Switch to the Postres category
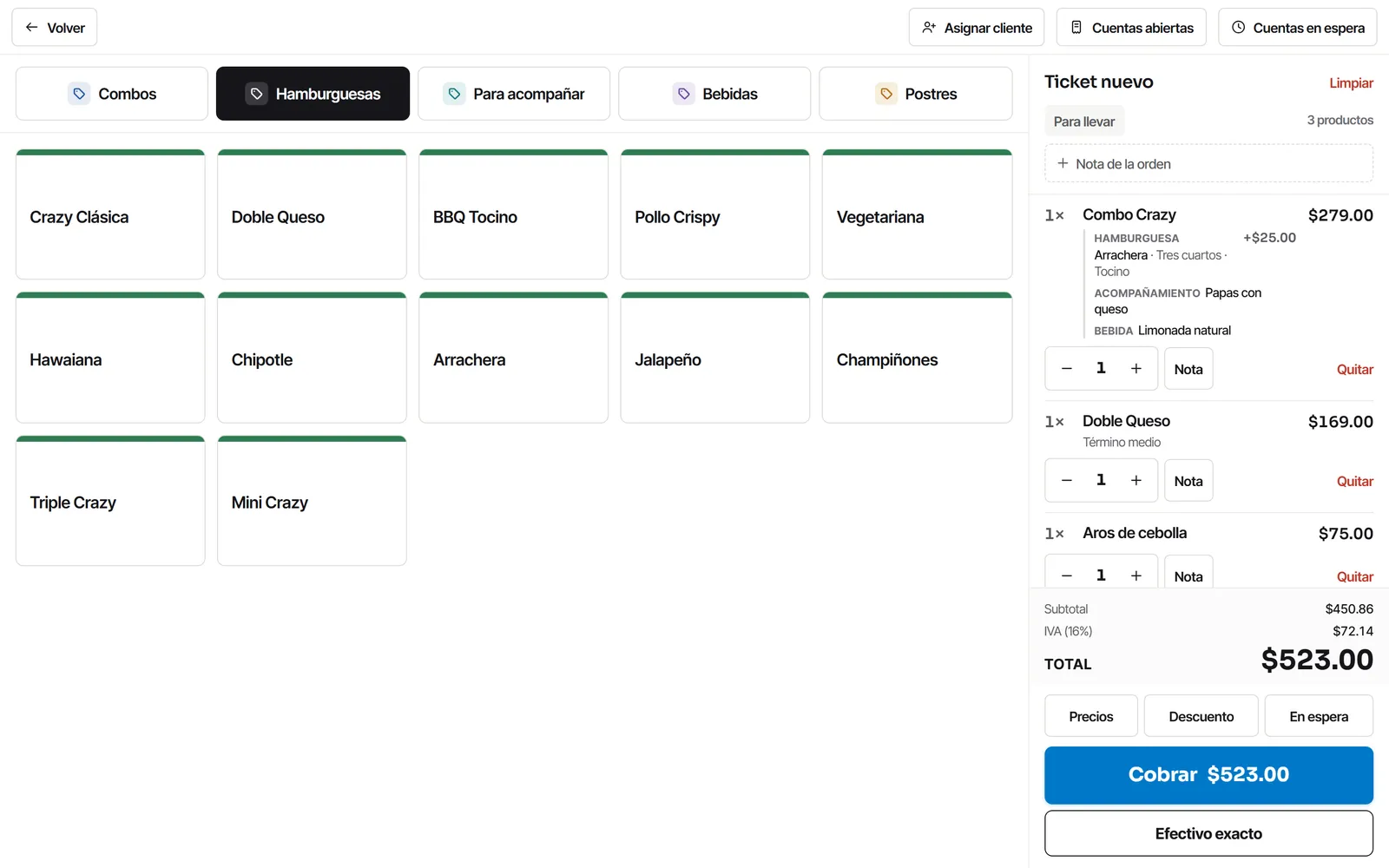 tap(916, 94)
